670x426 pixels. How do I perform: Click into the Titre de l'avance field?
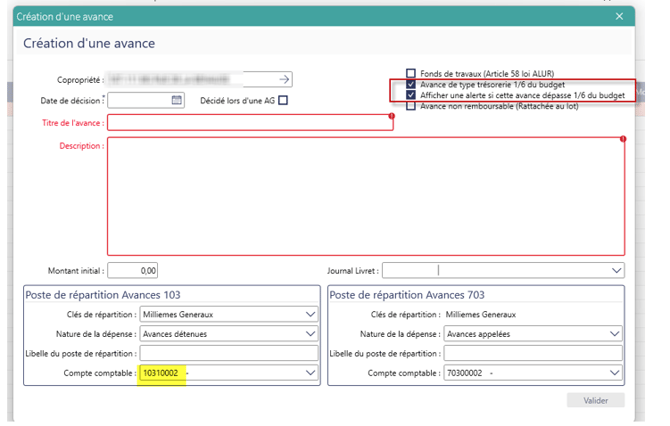click(250, 123)
